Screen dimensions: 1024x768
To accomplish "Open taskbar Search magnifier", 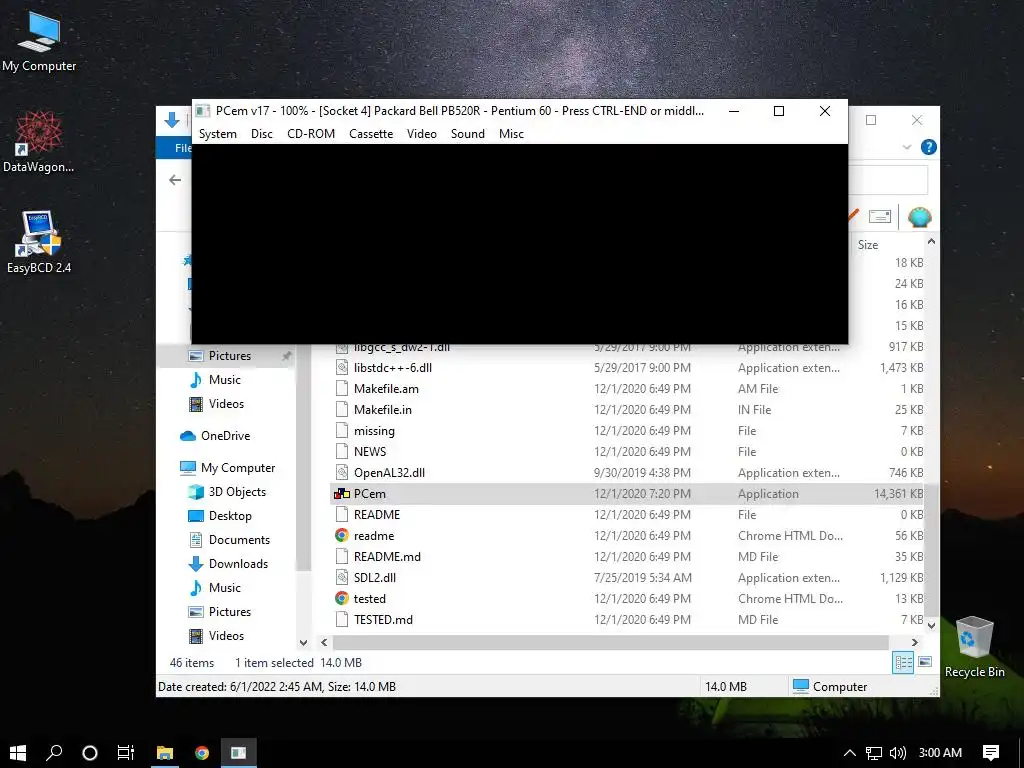I will click(54, 753).
